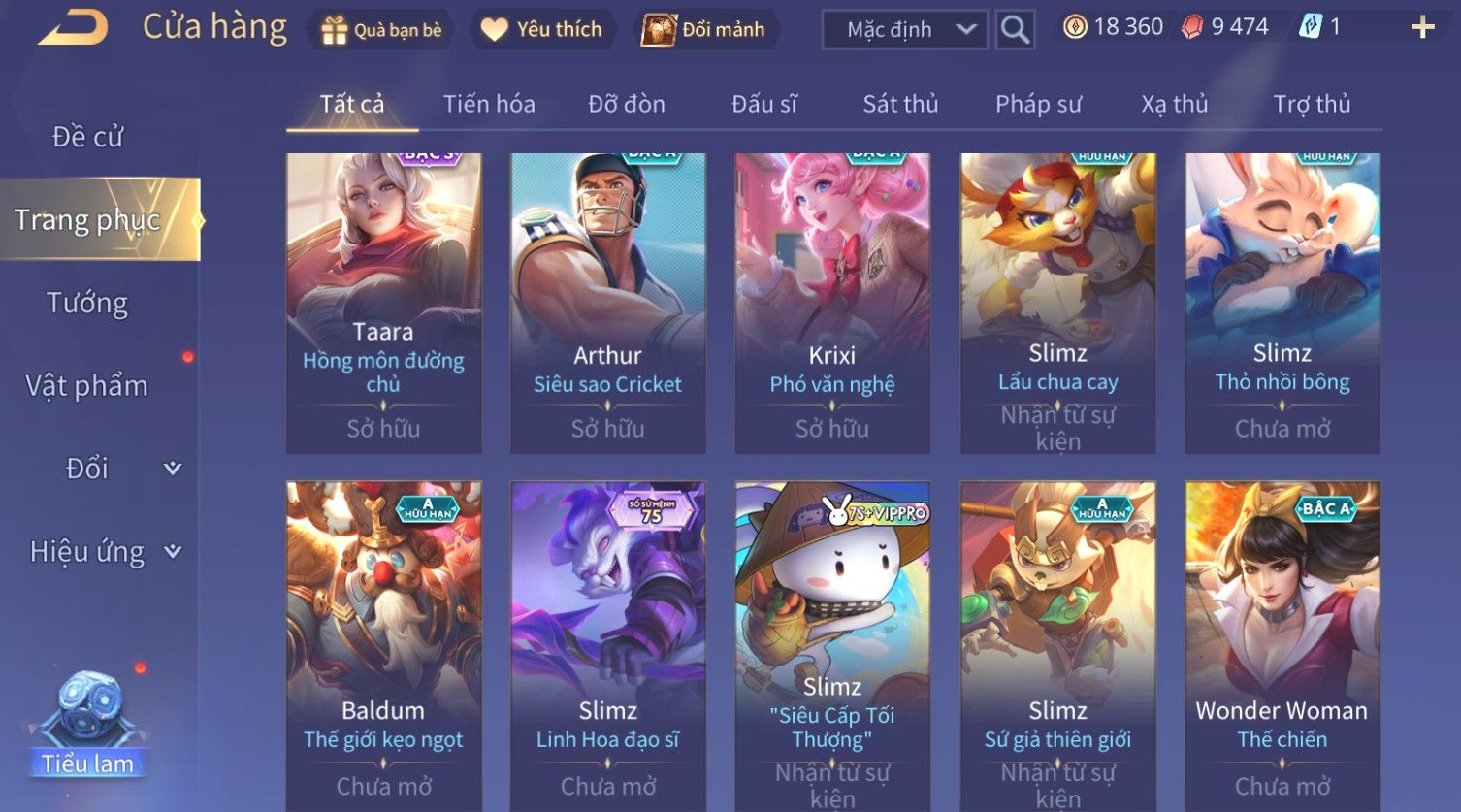
Task: Open Yêu thích heart favorites
Action: click(x=542, y=30)
